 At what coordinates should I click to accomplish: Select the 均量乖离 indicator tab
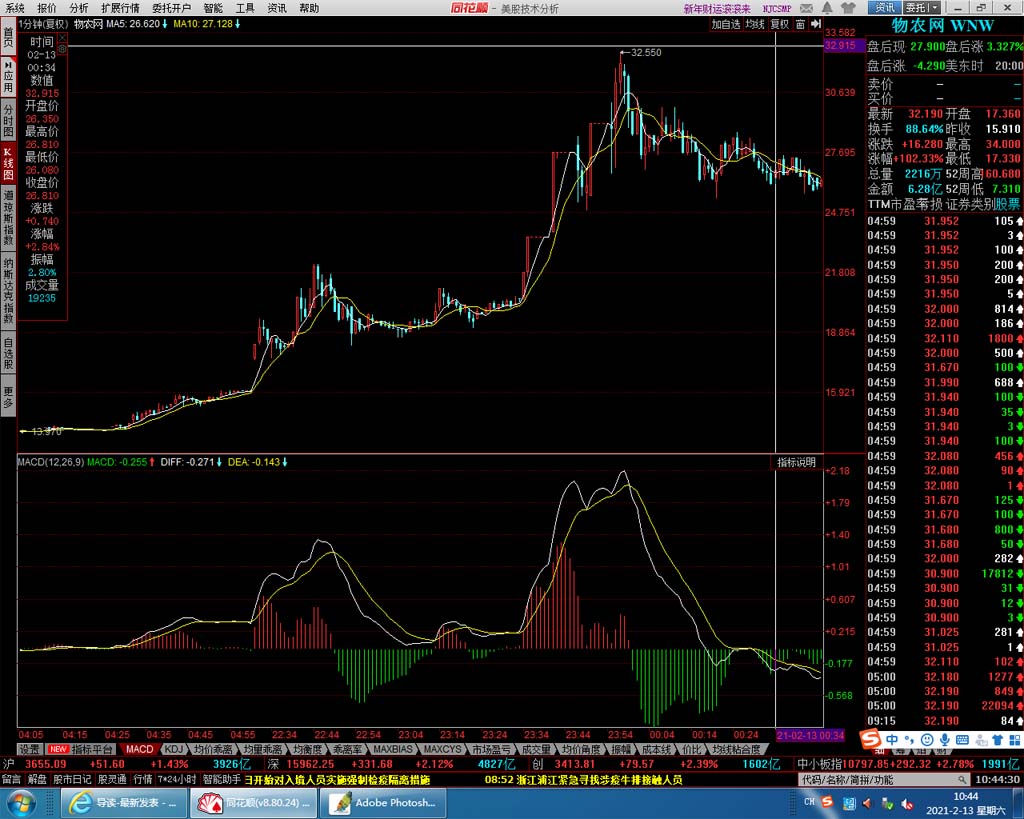point(263,749)
